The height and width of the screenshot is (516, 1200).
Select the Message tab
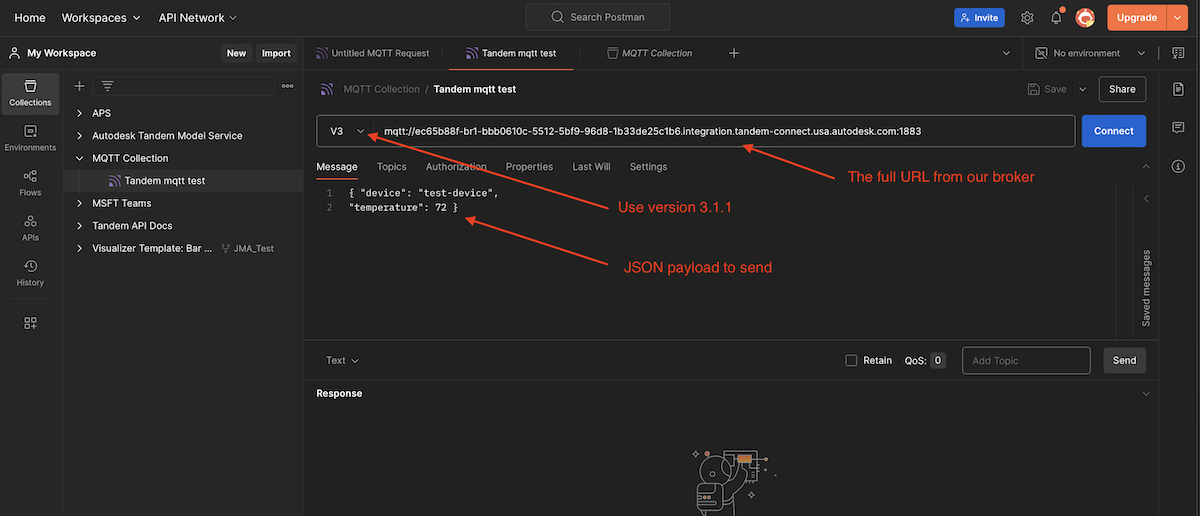tap(337, 167)
